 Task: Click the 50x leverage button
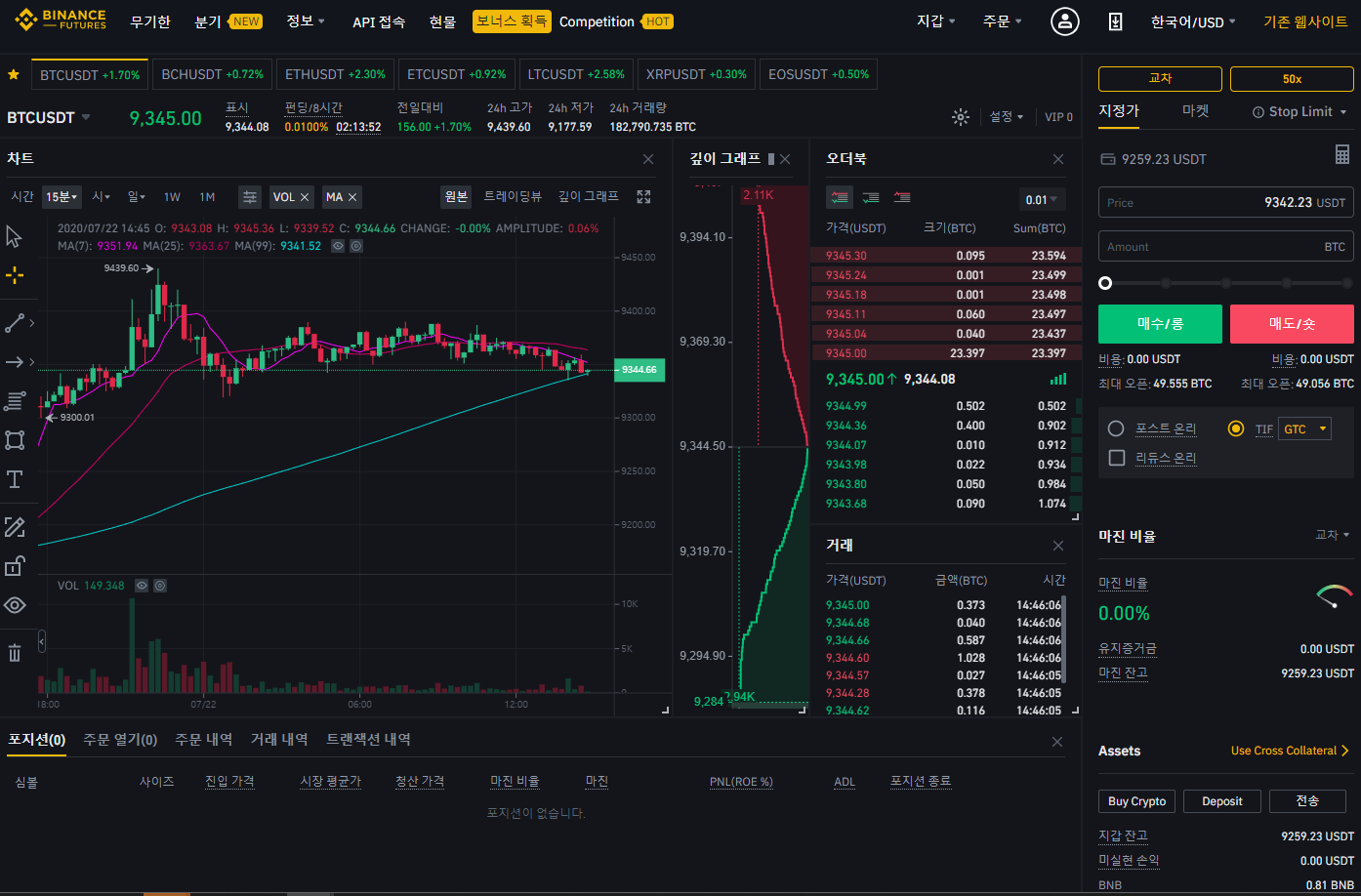click(x=1292, y=79)
